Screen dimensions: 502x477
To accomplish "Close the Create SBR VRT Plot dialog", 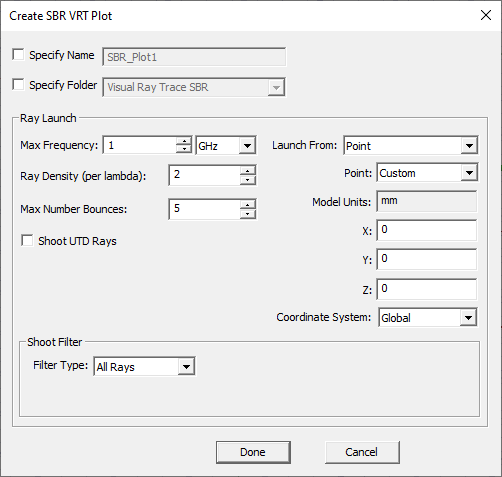I will click(x=486, y=15).
